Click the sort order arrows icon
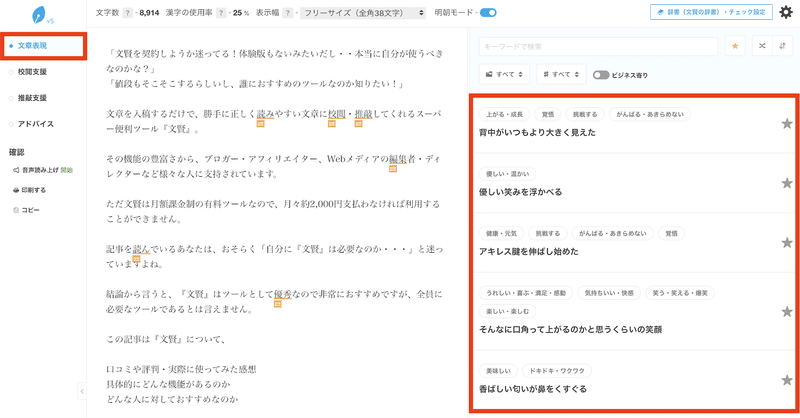This screenshot has width=800, height=418. point(783,46)
